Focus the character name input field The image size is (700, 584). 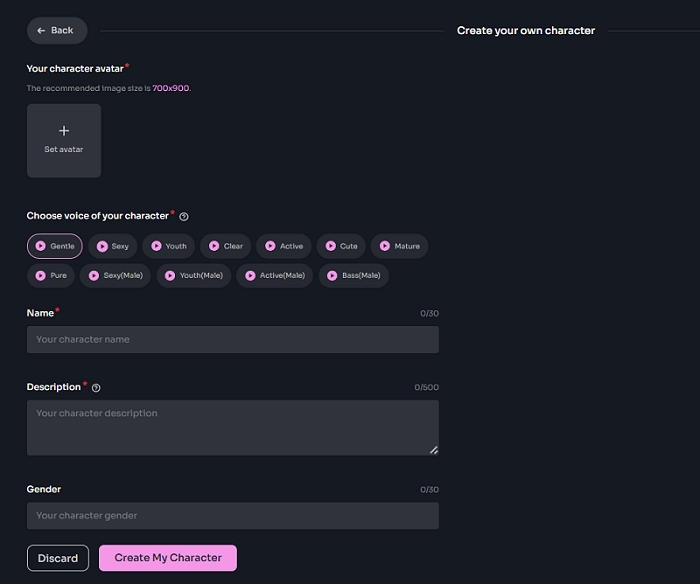point(232,340)
